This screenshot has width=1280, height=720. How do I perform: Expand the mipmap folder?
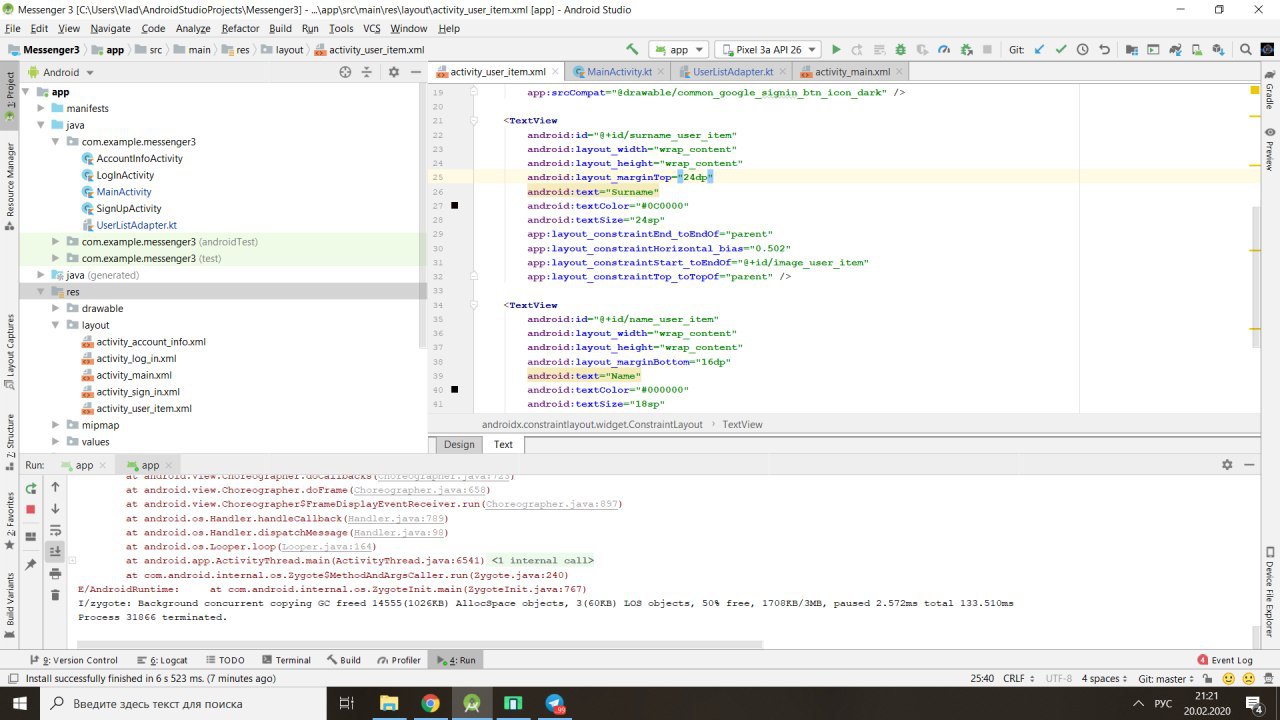56,425
